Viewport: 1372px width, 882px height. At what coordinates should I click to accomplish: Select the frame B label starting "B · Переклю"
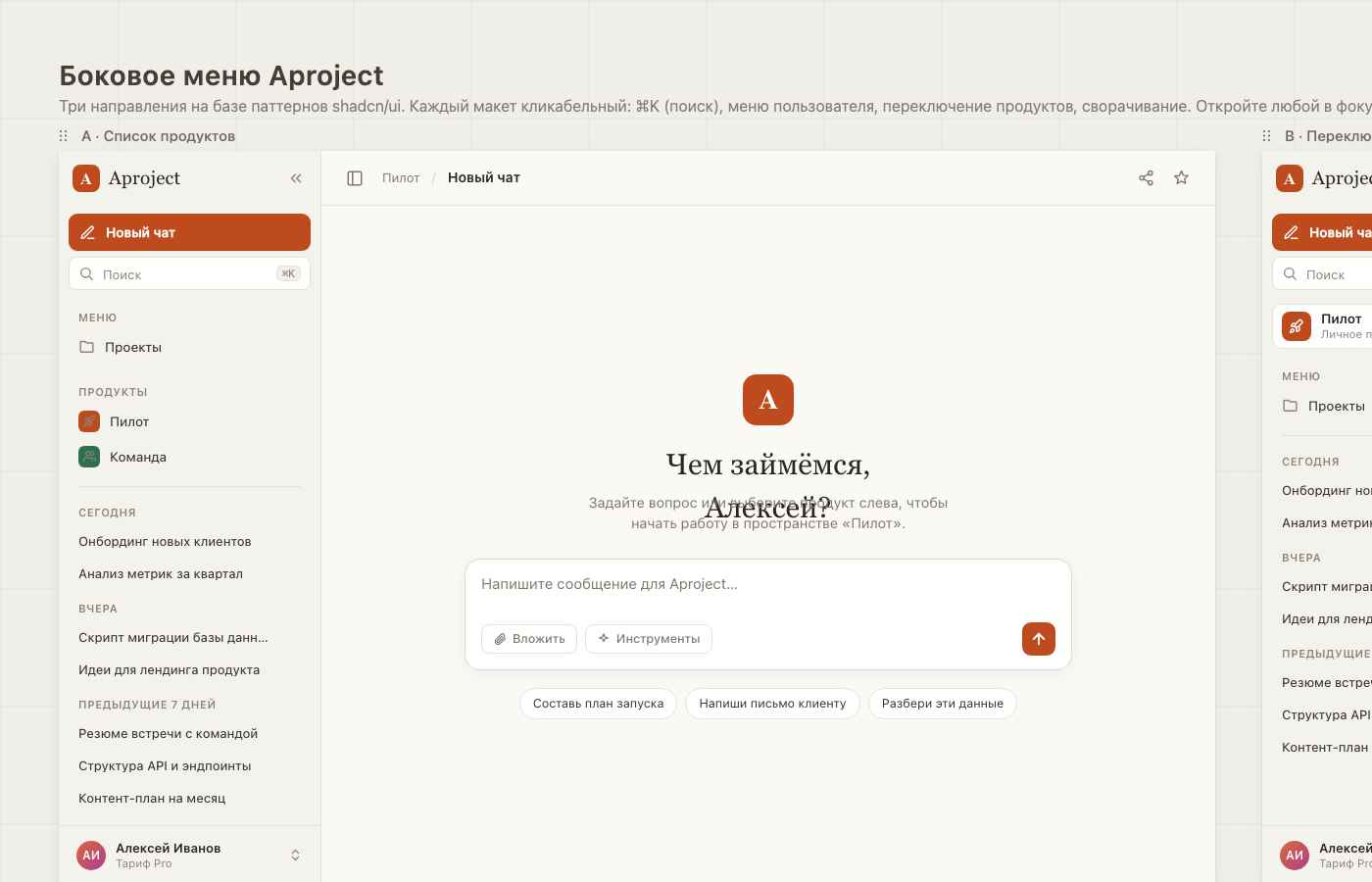tap(1328, 136)
